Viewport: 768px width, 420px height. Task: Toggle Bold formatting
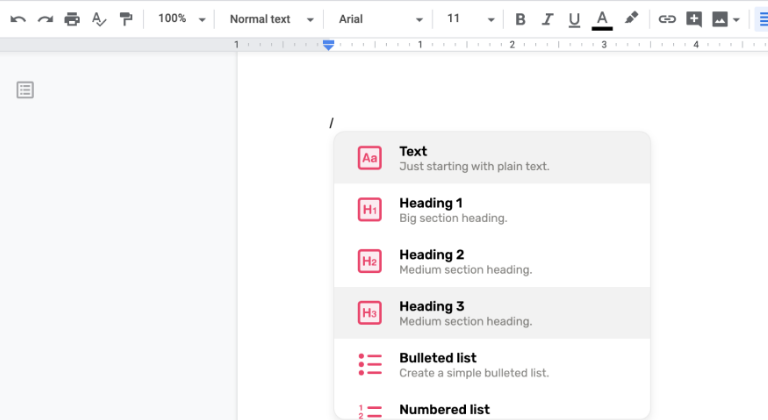pyautogui.click(x=520, y=20)
